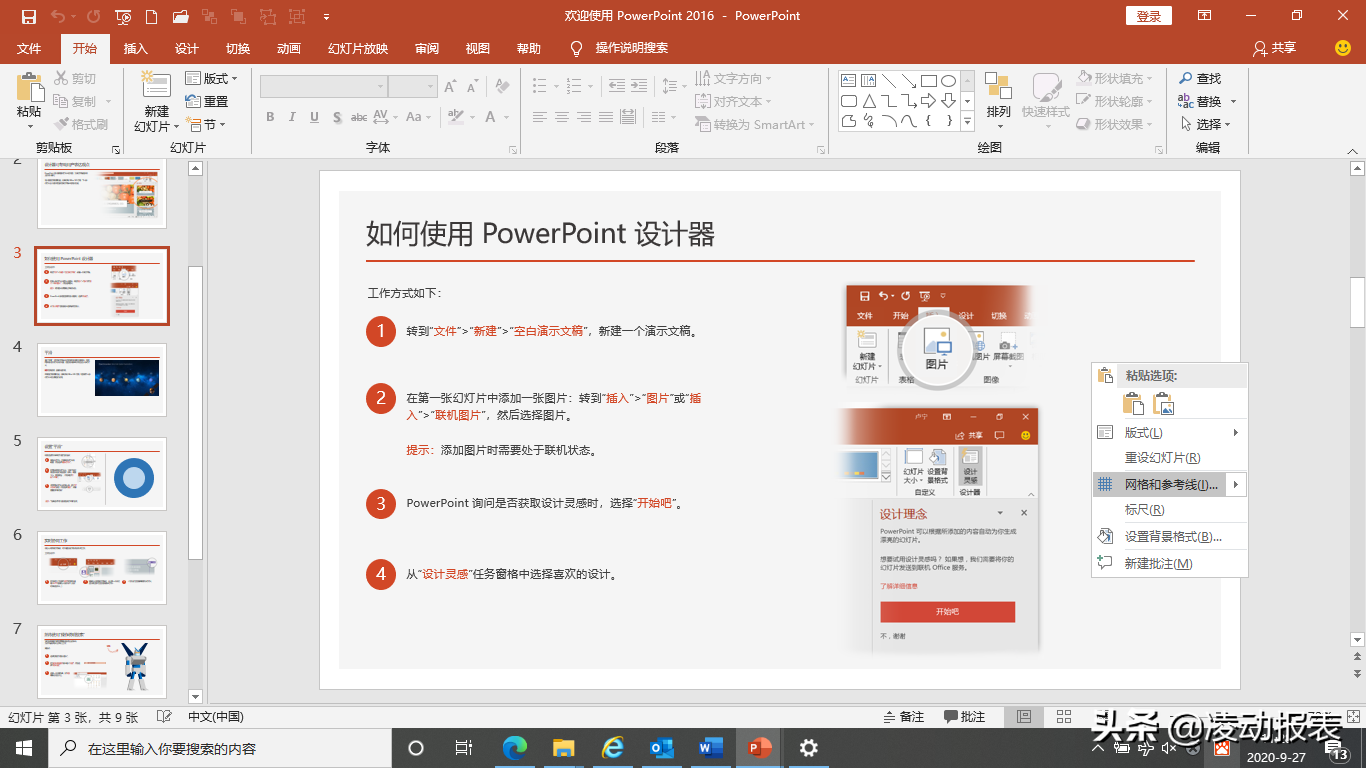The height and width of the screenshot is (768, 1366).
Task: Switch to the Design (设计) tab
Action: (x=187, y=48)
